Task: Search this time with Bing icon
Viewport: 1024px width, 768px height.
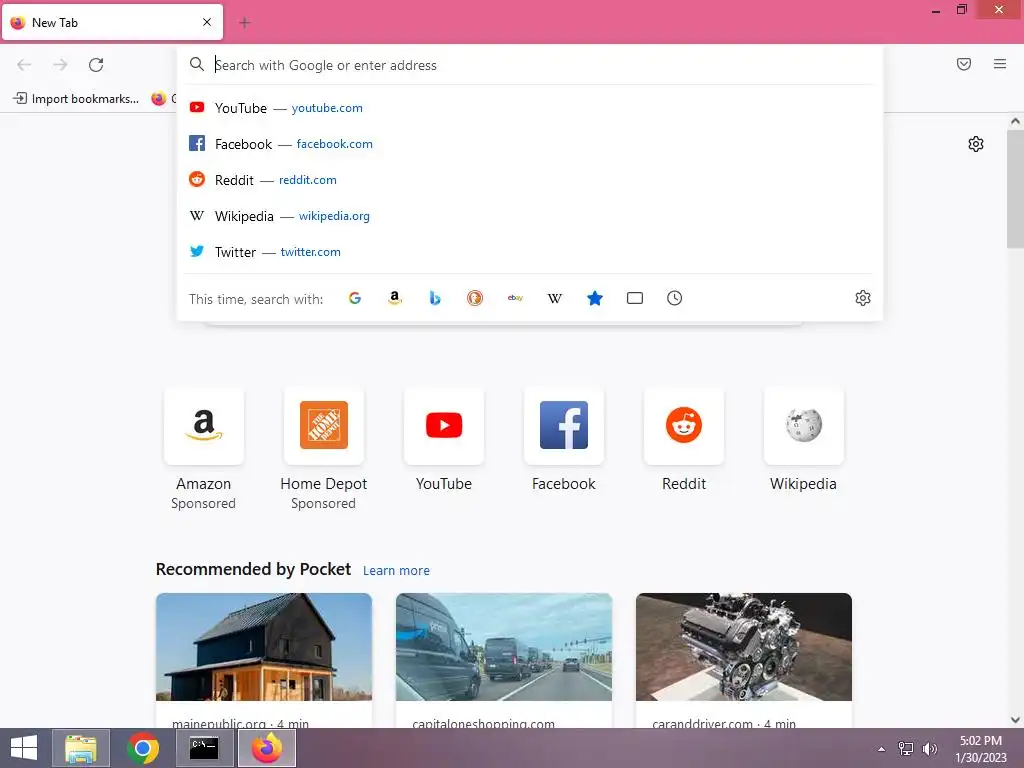Action: [x=435, y=298]
